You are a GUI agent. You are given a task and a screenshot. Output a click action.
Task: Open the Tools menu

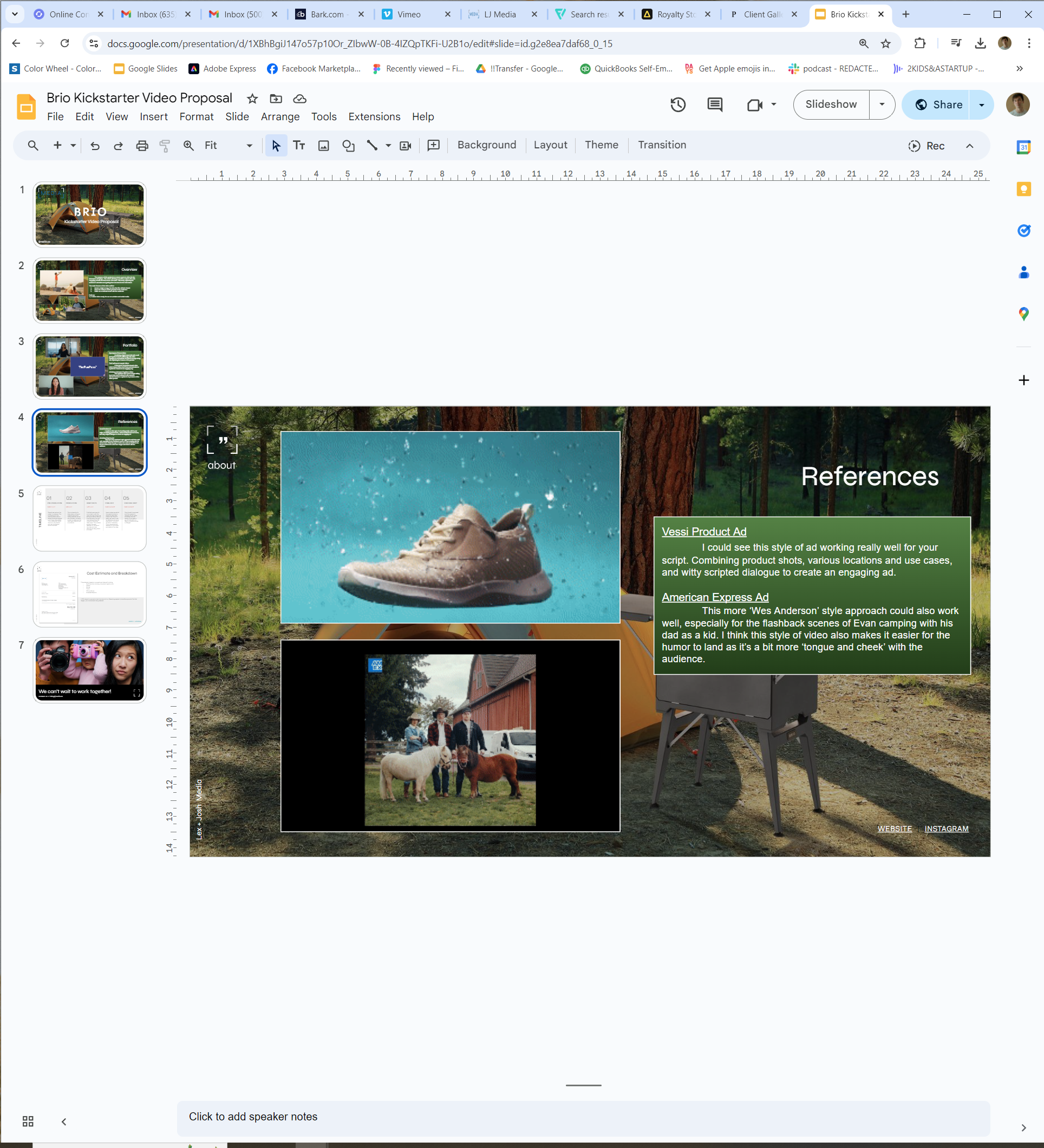324,116
